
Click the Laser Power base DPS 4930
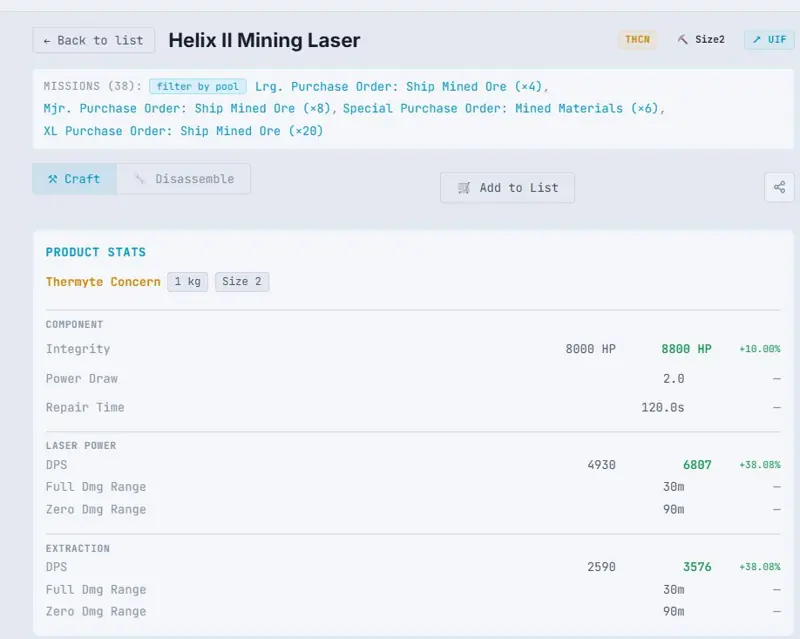(x=602, y=465)
